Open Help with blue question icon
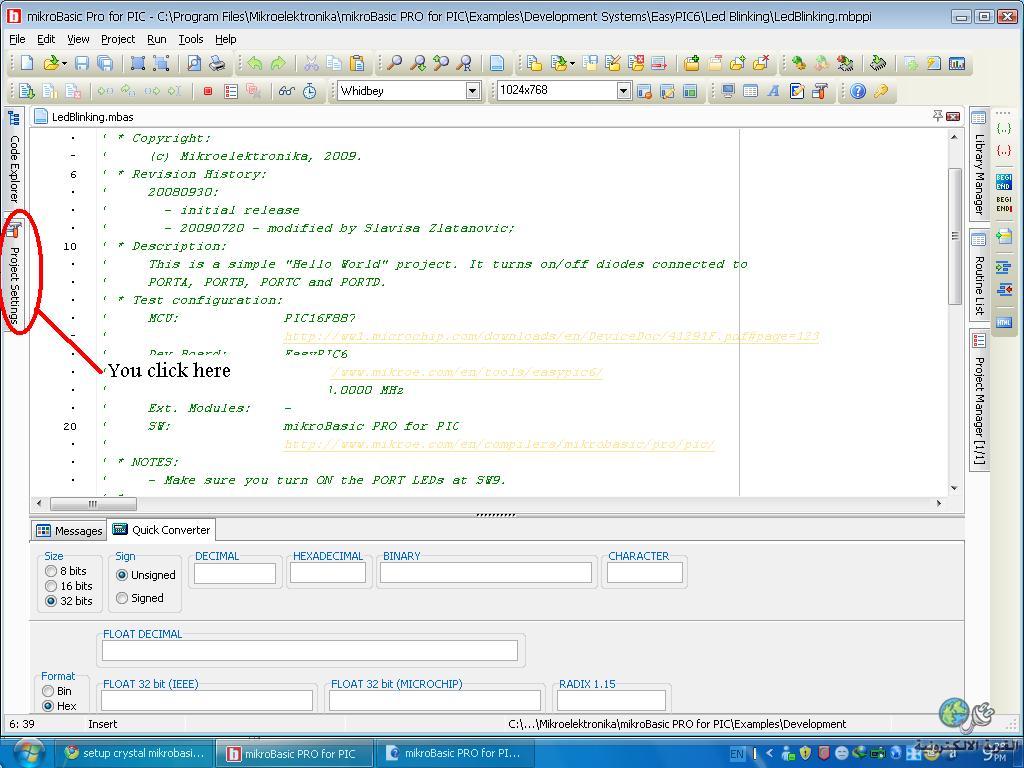This screenshot has width=1024, height=768. [858, 91]
